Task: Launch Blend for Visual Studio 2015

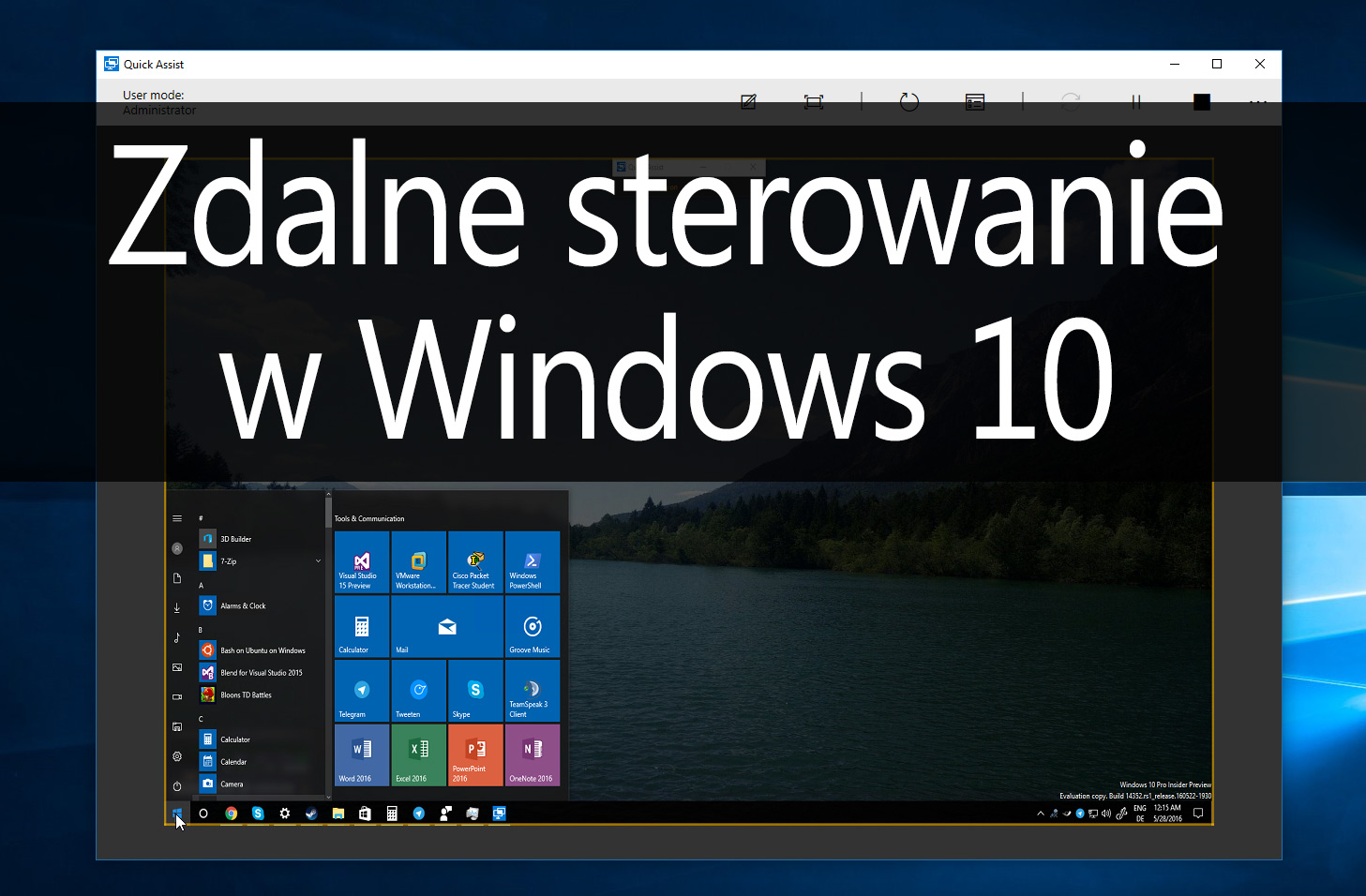Action: coord(260,673)
